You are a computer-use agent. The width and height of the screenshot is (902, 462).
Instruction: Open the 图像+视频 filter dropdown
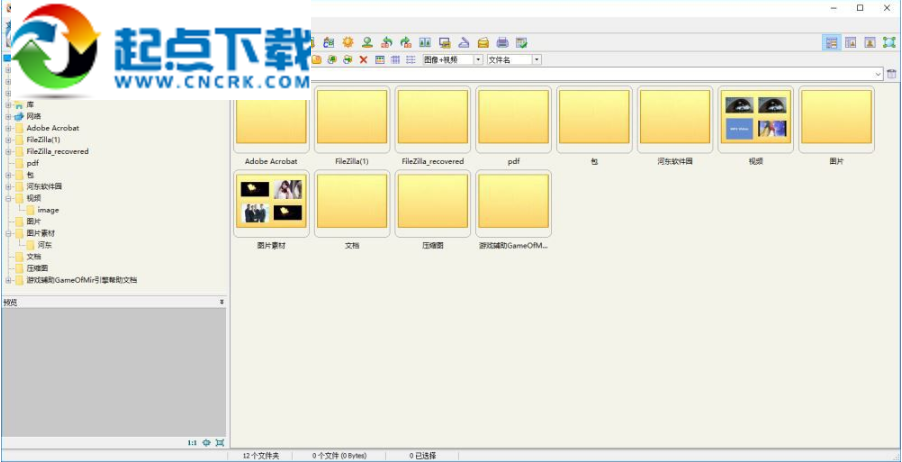click(478, 60)
